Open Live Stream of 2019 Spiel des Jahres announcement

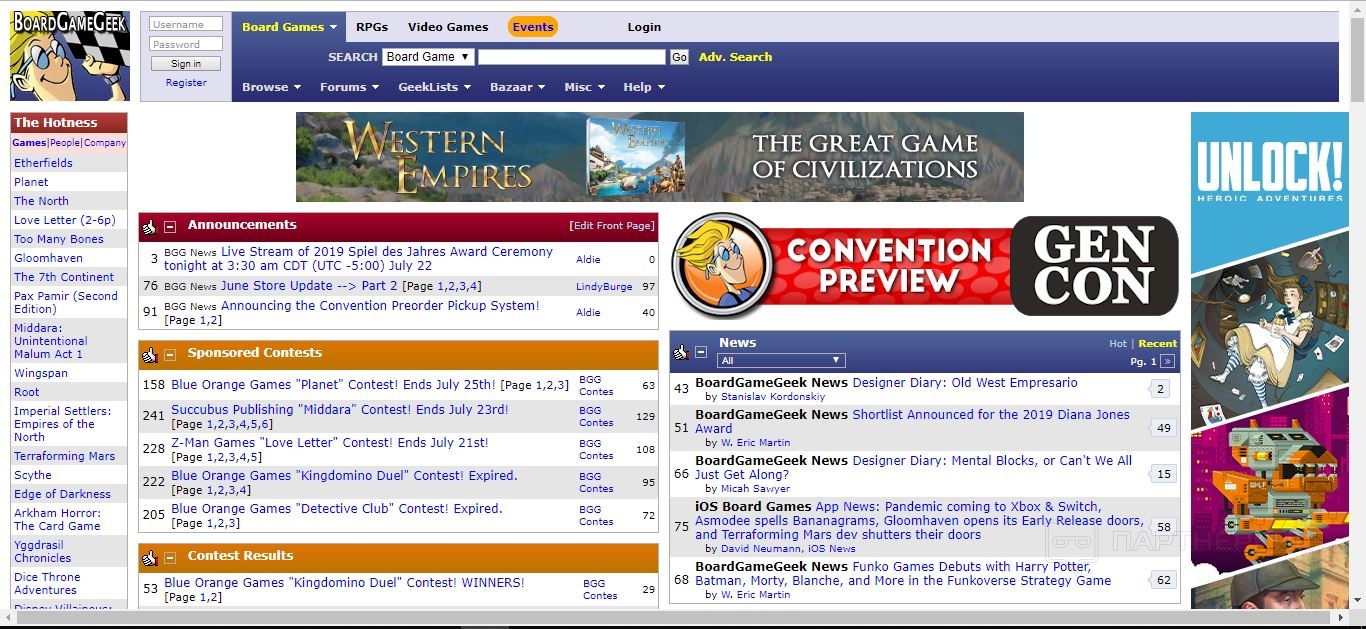coord(358,259)
